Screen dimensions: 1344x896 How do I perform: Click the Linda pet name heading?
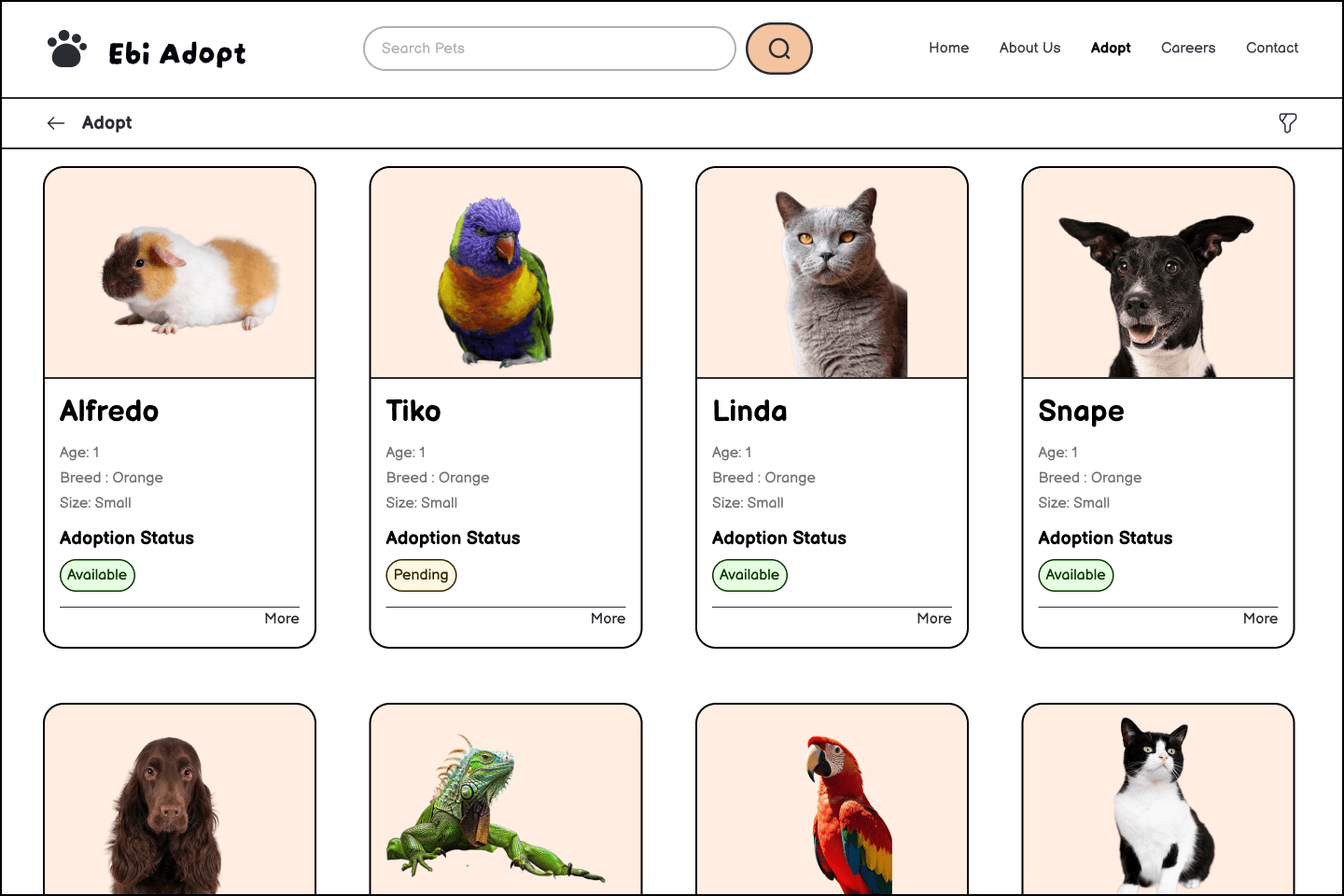pyautogui.click(x=749, y=411)
